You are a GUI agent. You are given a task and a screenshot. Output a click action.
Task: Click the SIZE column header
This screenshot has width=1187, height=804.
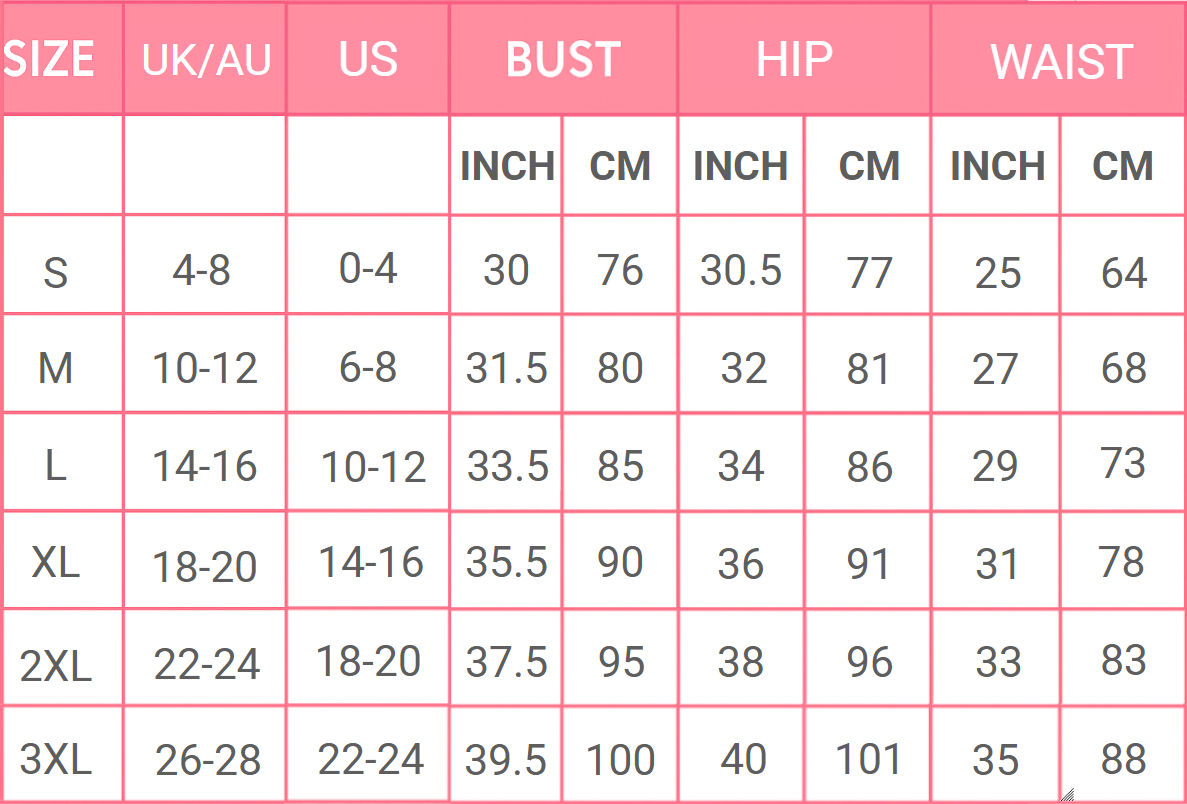(50, 60)
